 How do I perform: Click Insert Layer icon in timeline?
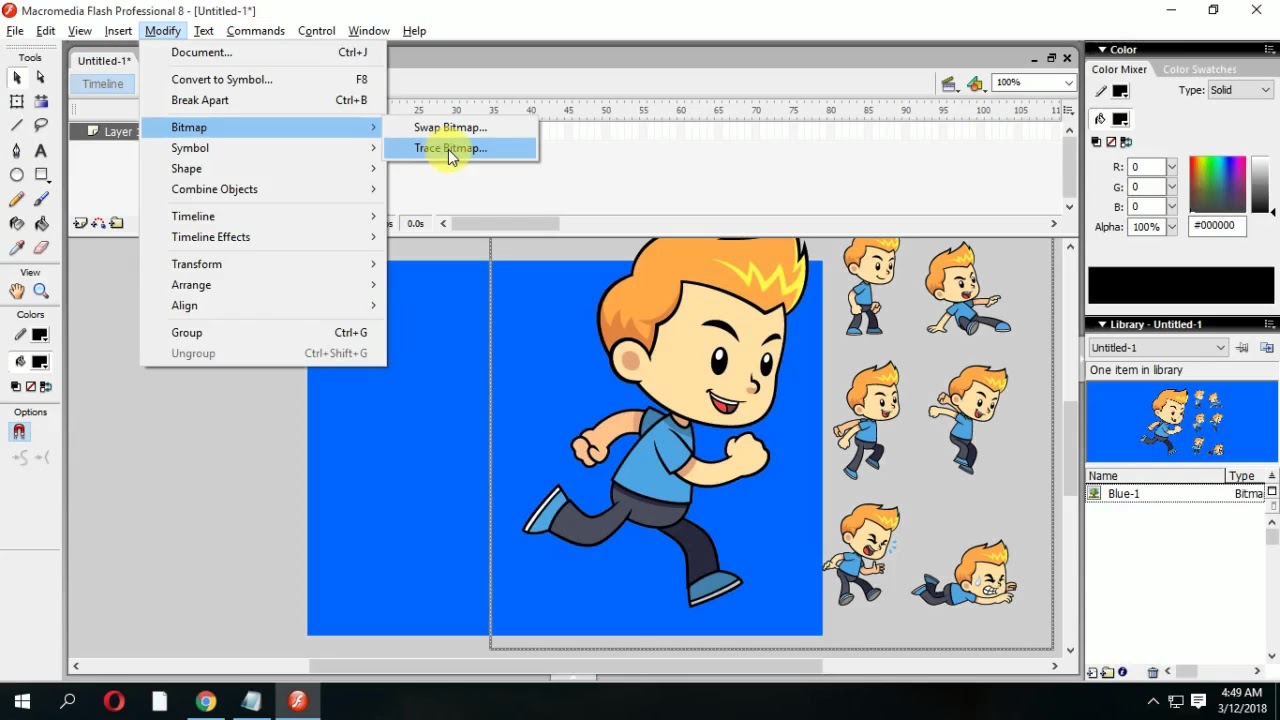tap(80, 223)
